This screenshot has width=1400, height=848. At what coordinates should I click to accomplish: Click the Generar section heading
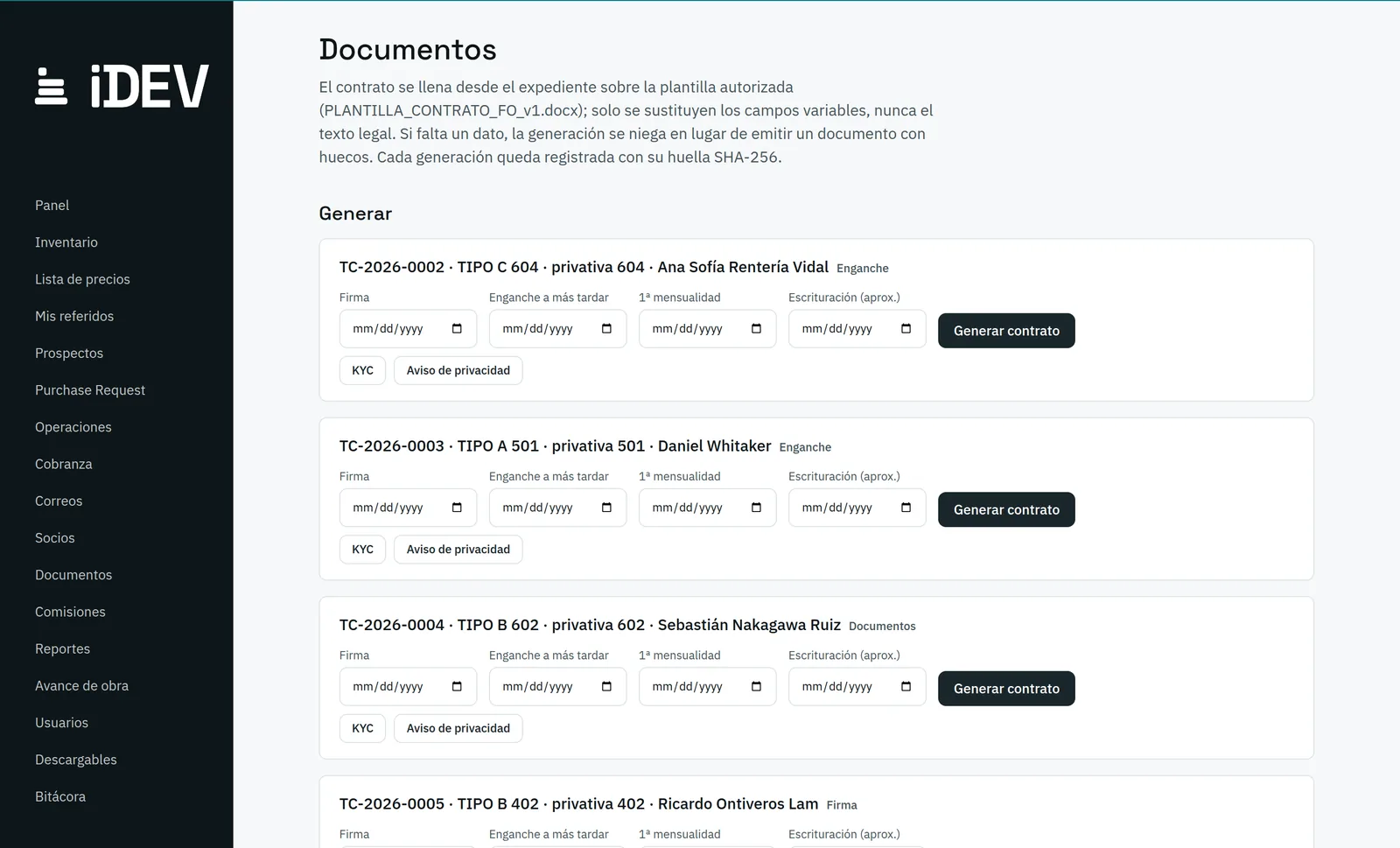point(355,214)
